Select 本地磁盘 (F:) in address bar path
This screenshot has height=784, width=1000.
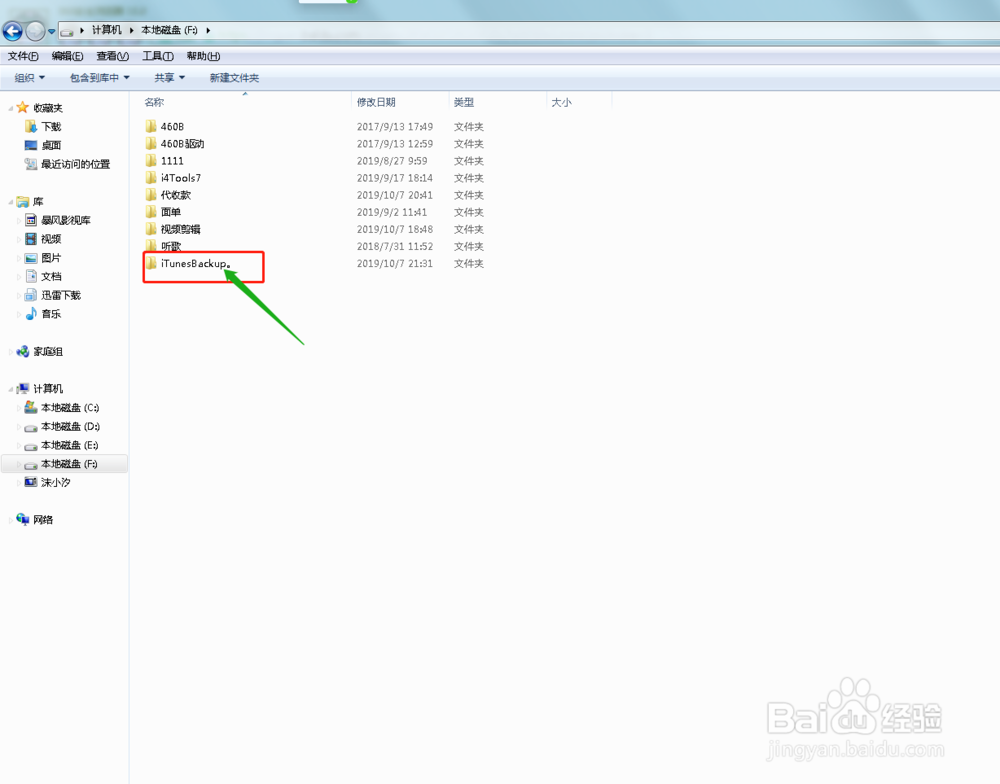pos(169,30)
